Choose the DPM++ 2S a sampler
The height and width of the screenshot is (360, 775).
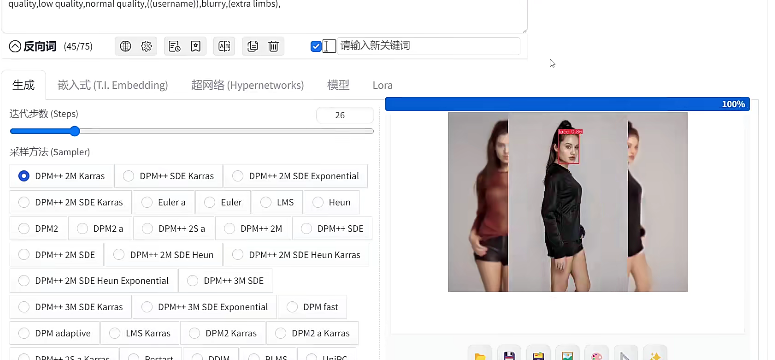click(x=174, y=228)
